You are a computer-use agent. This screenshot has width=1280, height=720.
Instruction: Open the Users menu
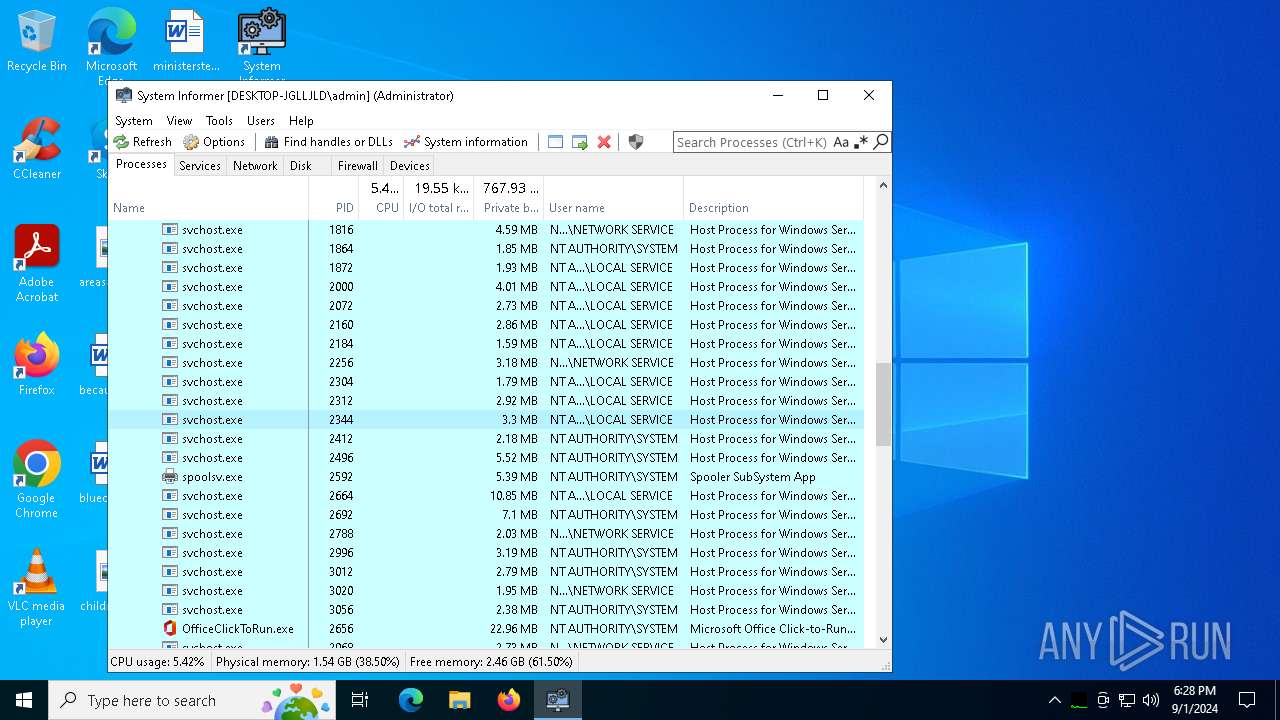(261, 120)
